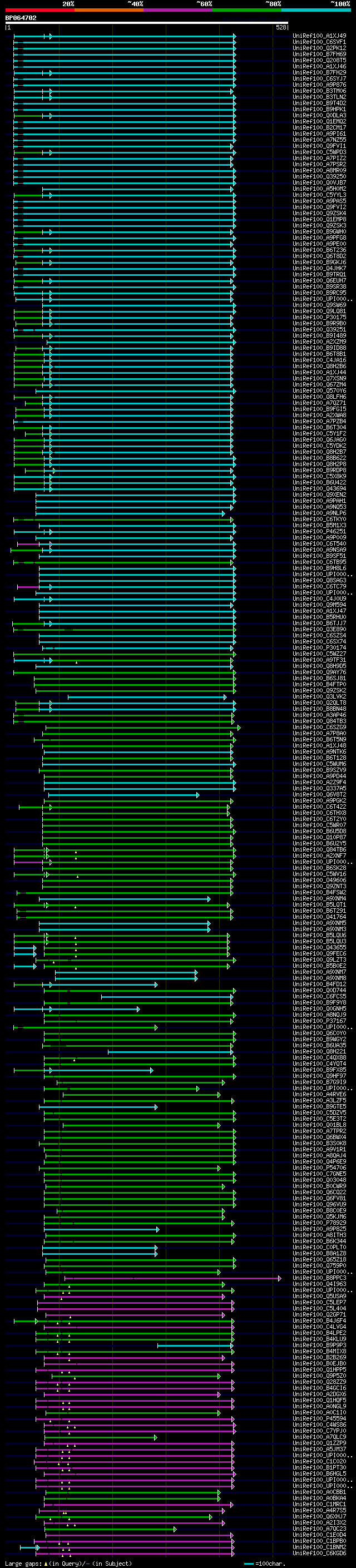Select hit label UniRef100_A7NZ55
Image resolution: width=356 pixels, height=1568 pixels.
coord(319,140)
